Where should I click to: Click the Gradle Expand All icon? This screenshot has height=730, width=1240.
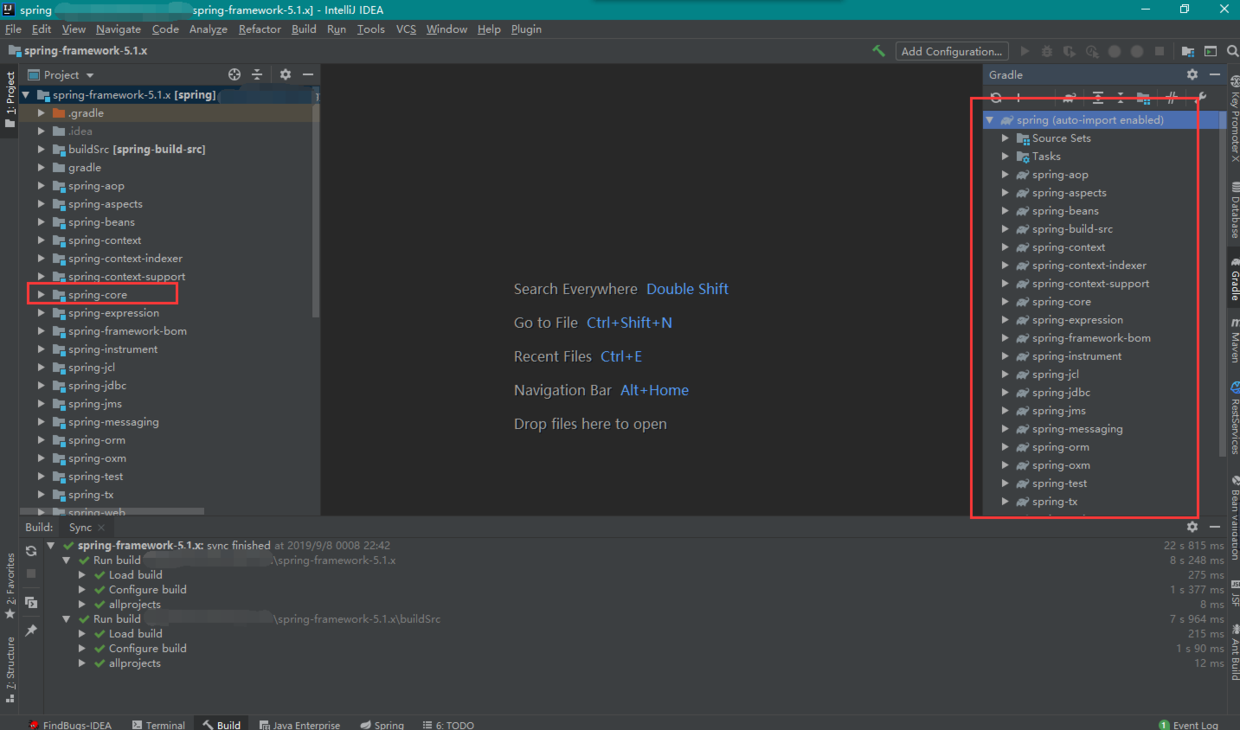click(x=1098, y=98)
